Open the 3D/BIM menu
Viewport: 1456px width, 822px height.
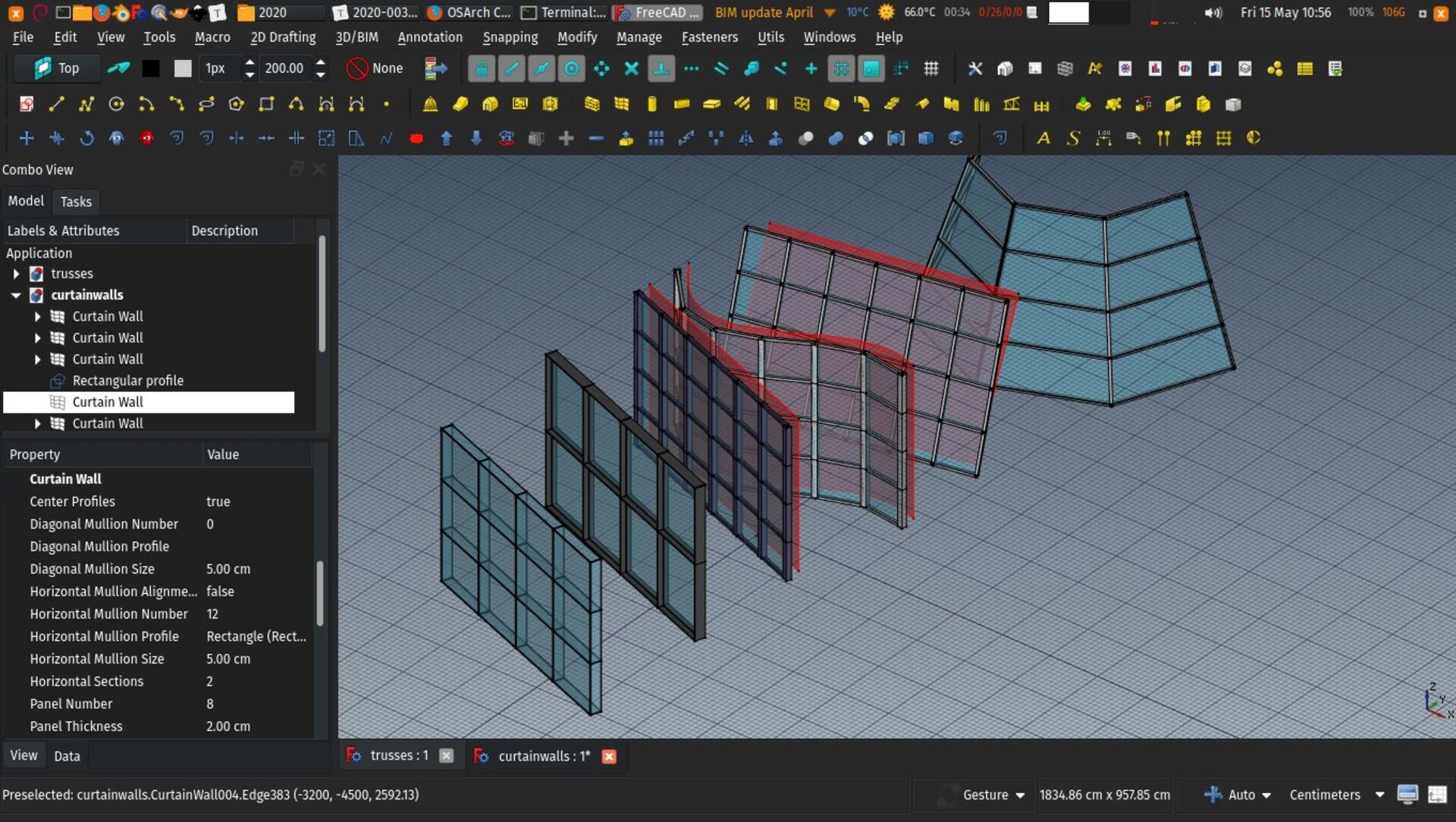[356, 36]
